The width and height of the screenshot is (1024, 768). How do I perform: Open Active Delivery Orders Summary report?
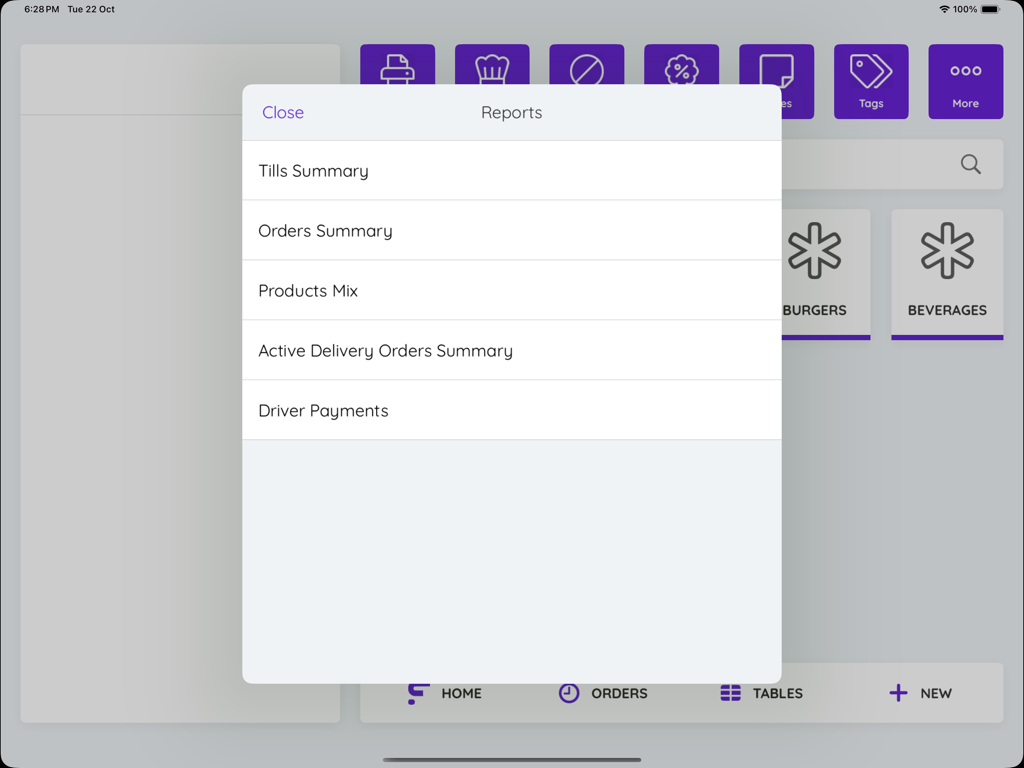point(511,351)
